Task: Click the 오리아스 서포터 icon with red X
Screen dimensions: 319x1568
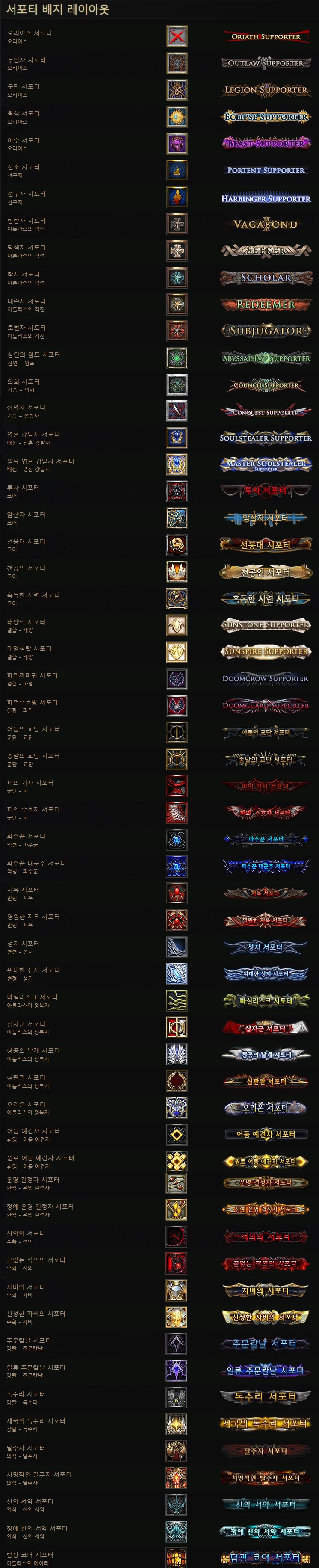Action: (177, 36)
